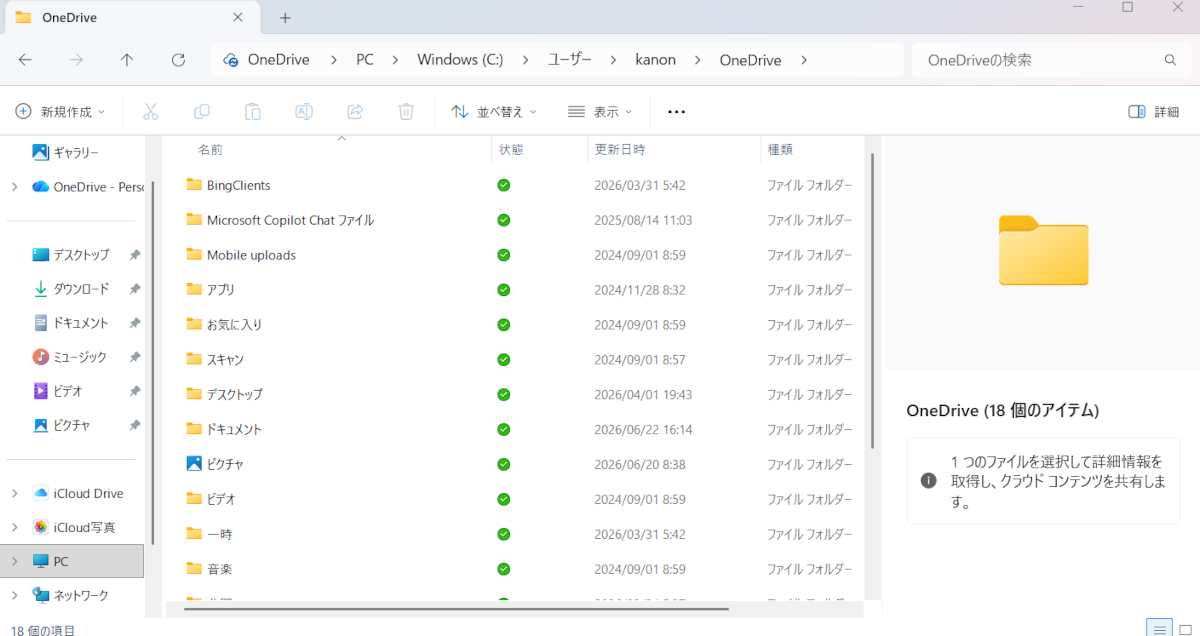Screen dimensions: 1200x636
Task: Go up one folder level arrow
Action: click(127, 60)
